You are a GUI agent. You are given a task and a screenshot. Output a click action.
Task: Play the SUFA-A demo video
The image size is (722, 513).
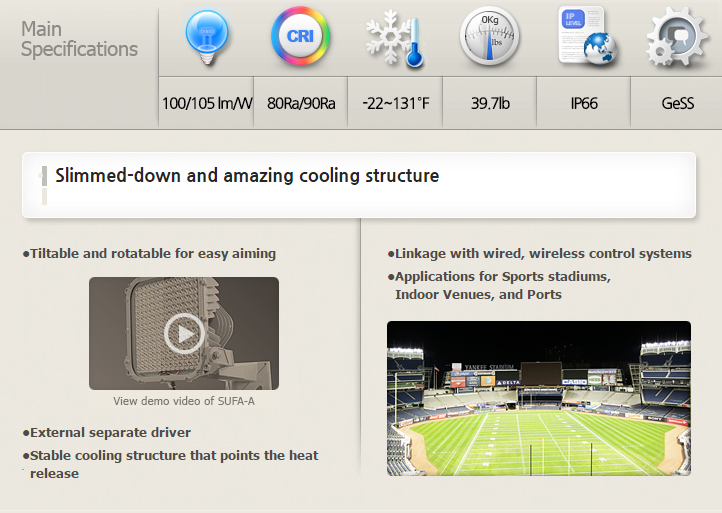point(184,333)
